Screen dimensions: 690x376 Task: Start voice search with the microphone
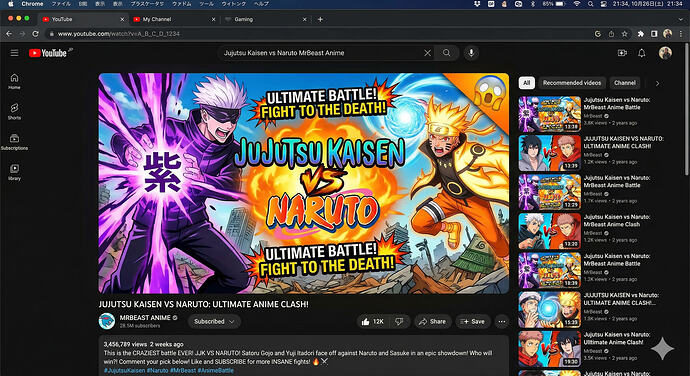[471, 53]
